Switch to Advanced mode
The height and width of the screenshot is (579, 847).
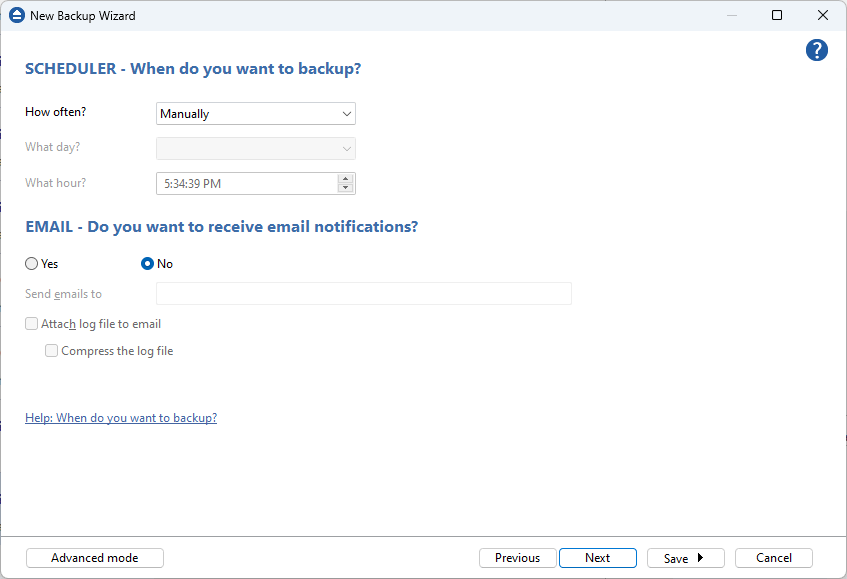coord(94,558)
